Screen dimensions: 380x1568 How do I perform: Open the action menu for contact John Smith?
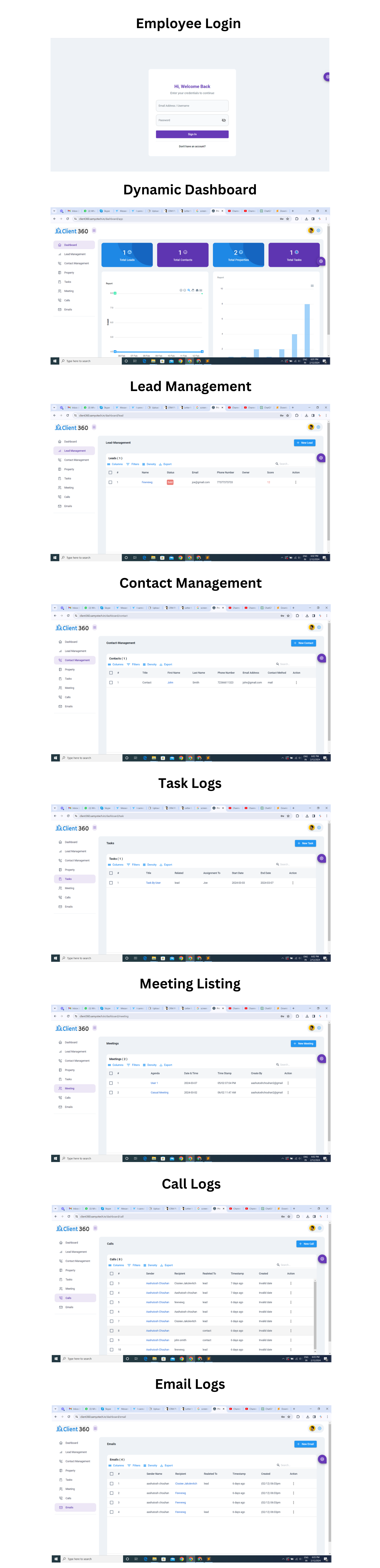tap(296, 682)
